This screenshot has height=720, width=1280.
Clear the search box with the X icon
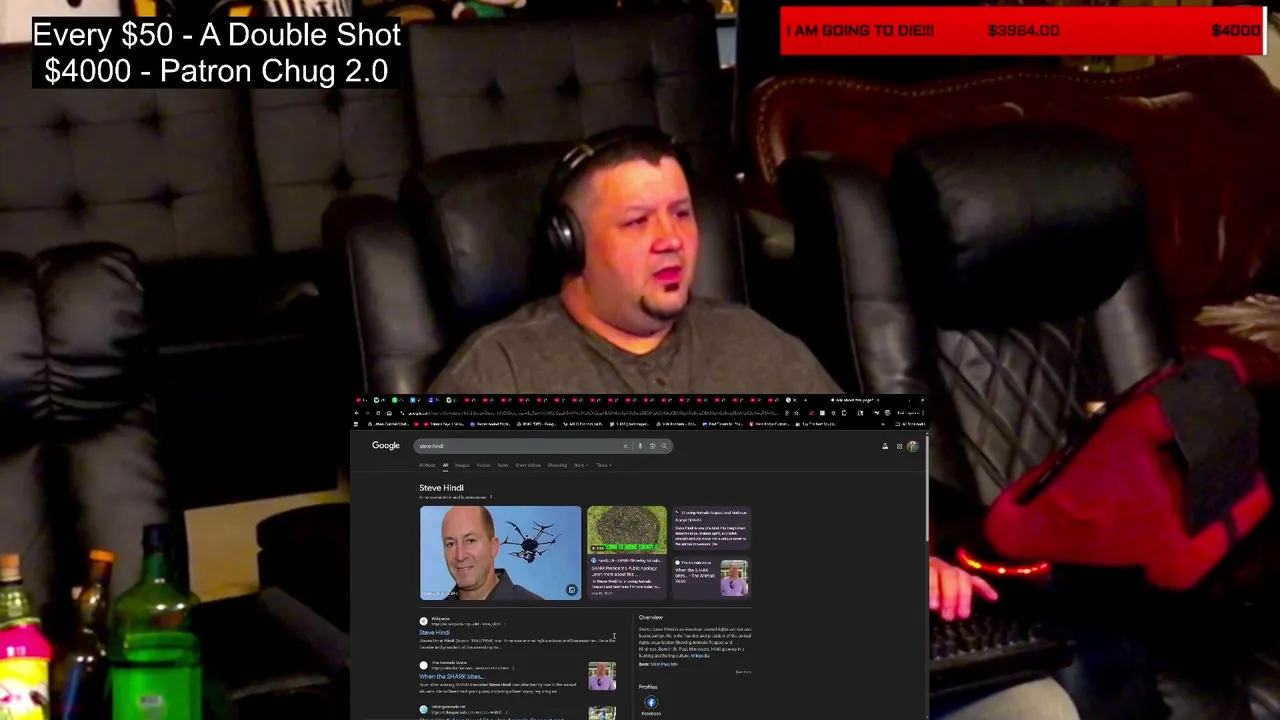626,446
